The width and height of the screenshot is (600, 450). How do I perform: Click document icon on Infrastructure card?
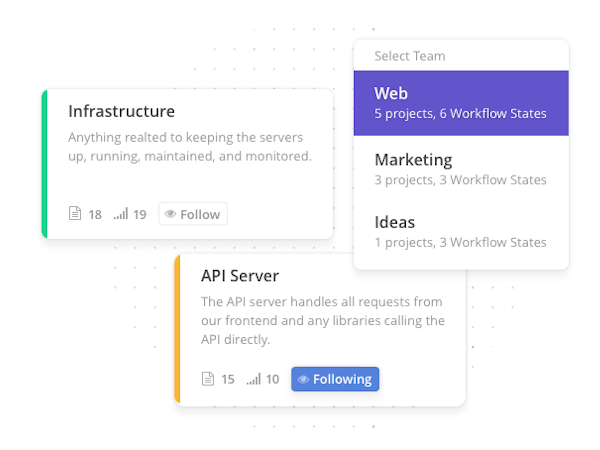coord(75,214)
